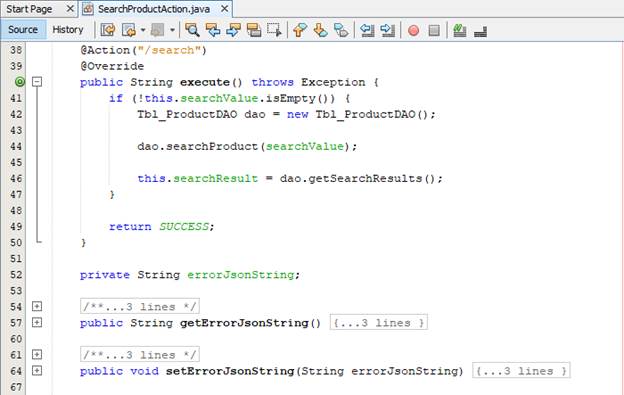The width and height of the screenshot is (624, 395).
Task: Open dropdown arrow beside Back icon
Action: point(143,30)
